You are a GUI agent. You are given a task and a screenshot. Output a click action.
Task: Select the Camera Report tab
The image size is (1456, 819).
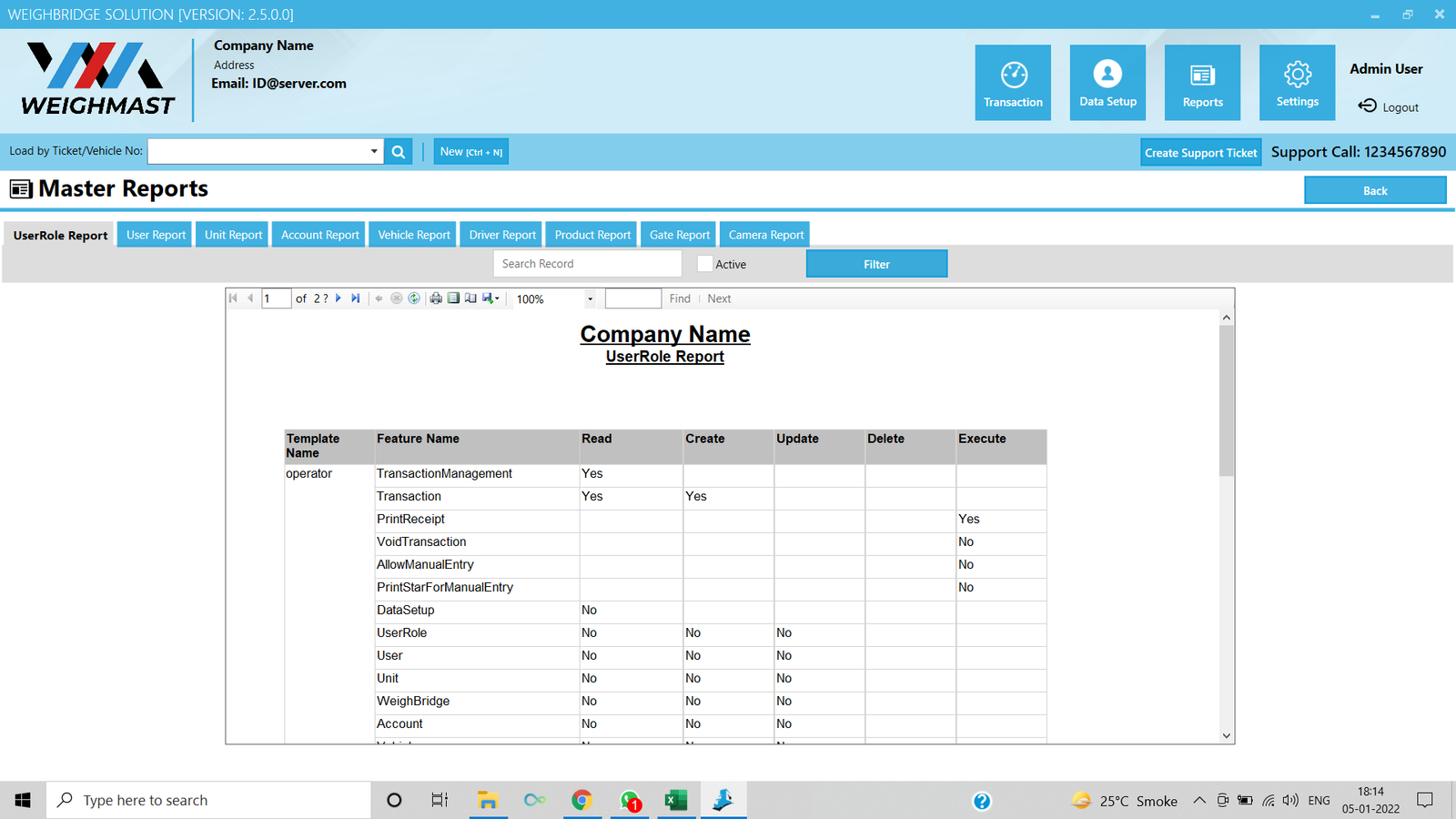766,235
